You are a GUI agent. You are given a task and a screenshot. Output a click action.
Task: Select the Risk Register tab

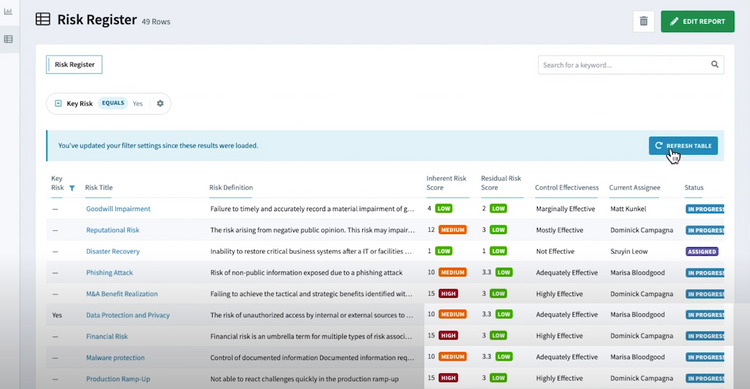[x=74, y=65]
